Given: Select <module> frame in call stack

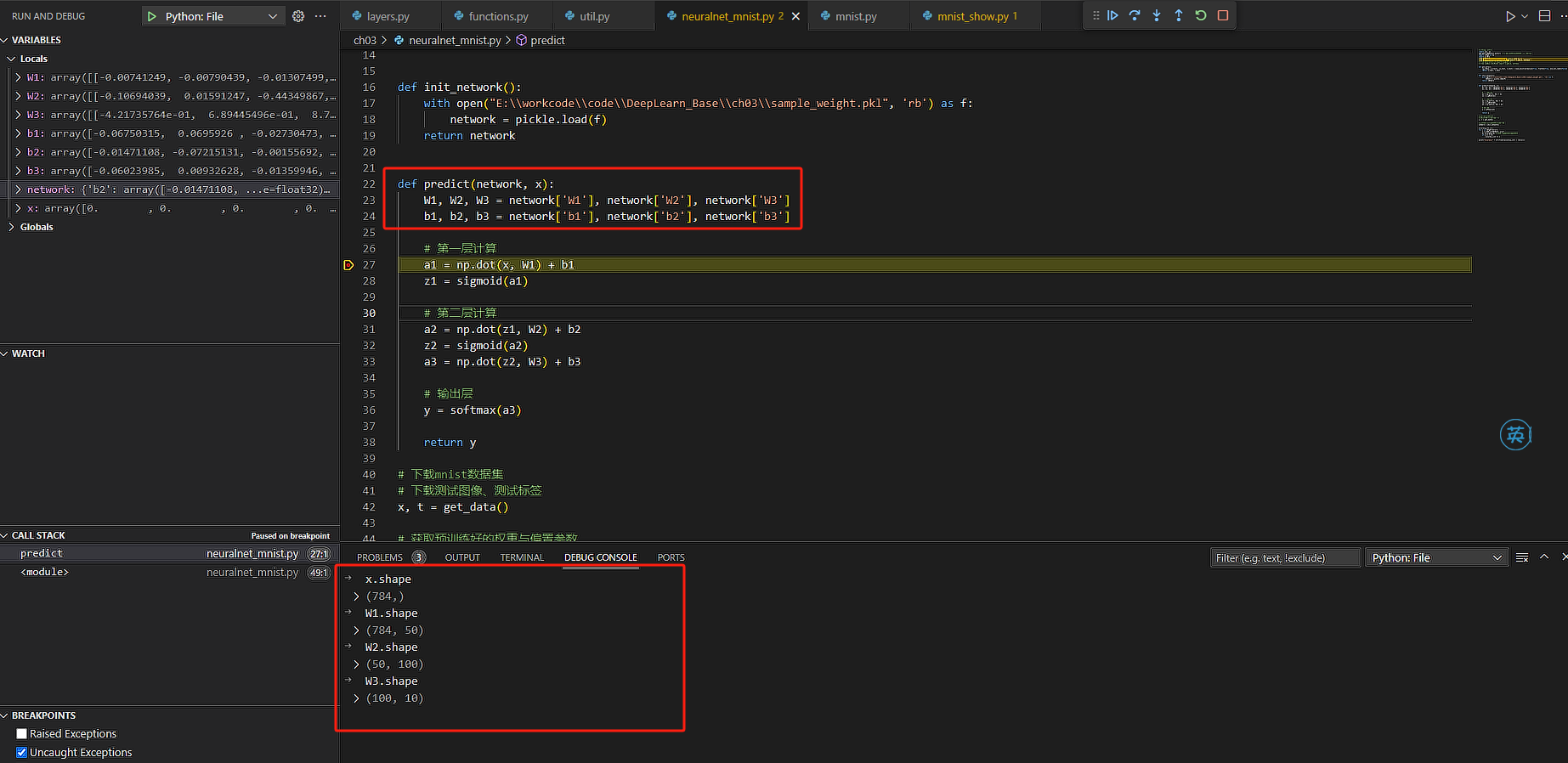Looking at the screenshot, I should [170, 572].
